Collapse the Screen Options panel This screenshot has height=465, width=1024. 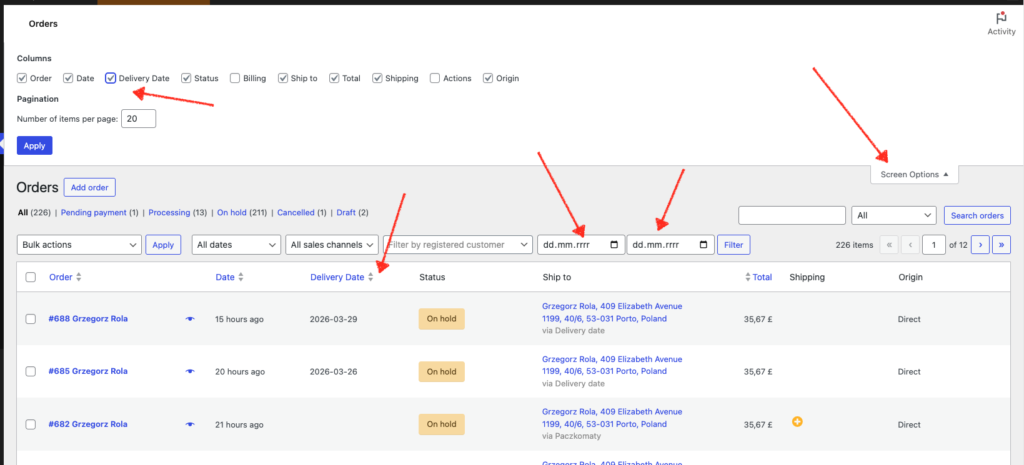pos(914,174)
